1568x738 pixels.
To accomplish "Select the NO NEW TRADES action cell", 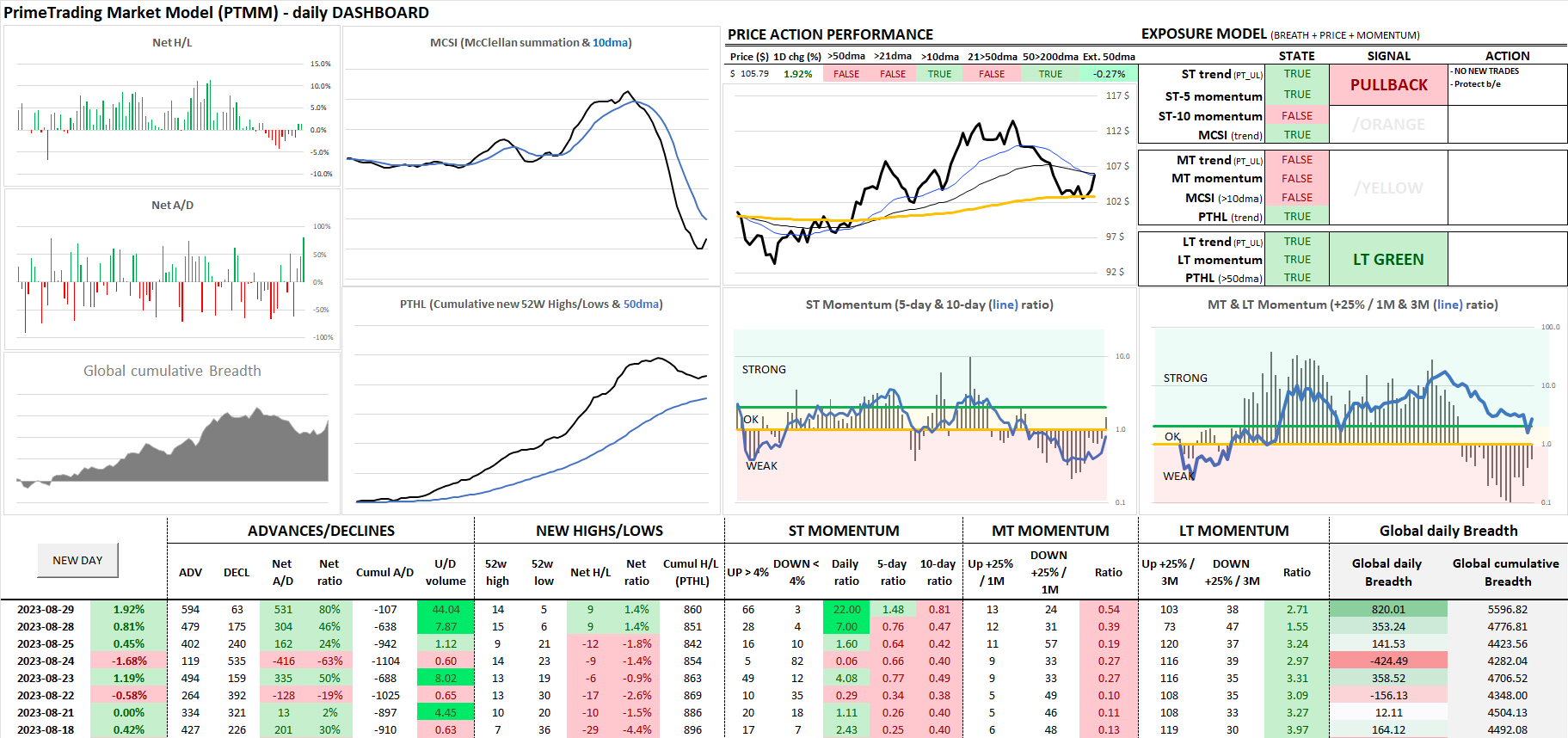I will [1508, 85].
